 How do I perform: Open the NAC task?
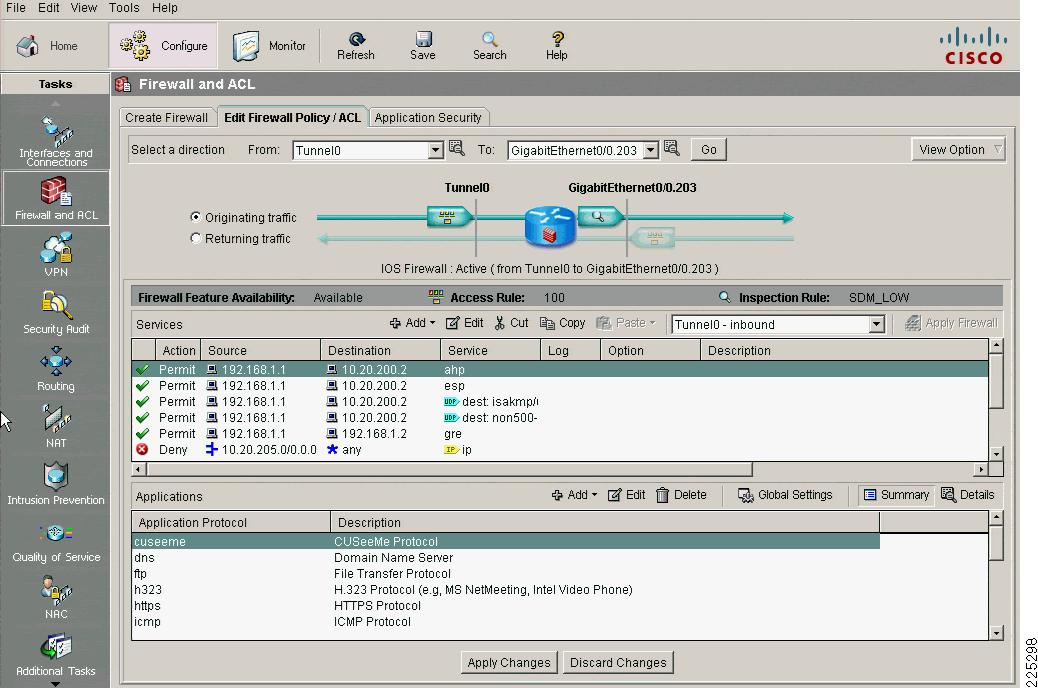[x=56, y=597]
